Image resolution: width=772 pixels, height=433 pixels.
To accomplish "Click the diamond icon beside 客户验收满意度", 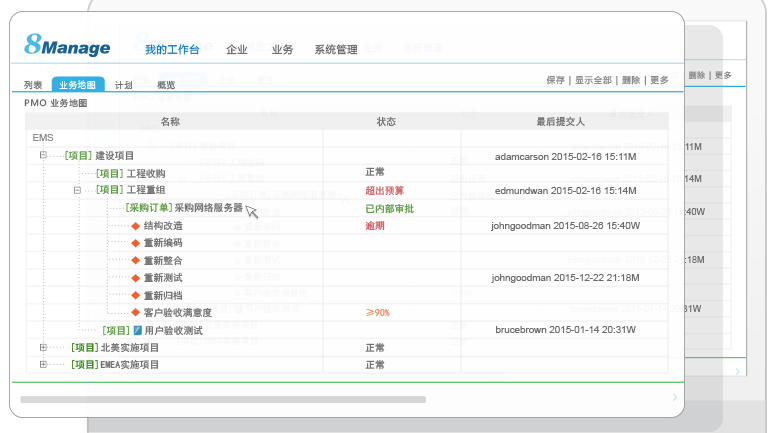I will pos(135,312).
